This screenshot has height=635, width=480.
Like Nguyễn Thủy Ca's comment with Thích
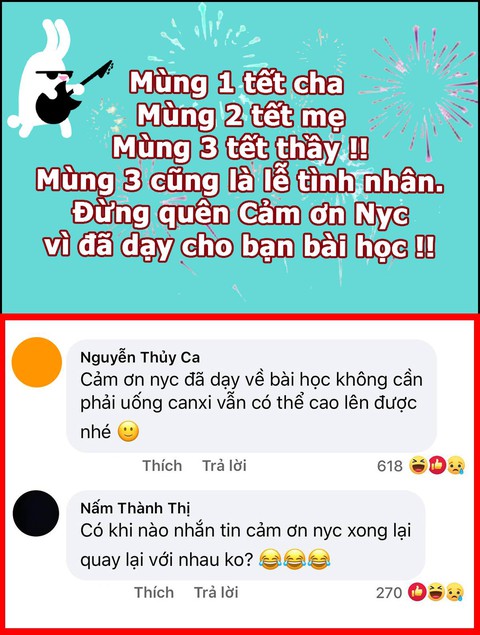click(x=162, y=466)
